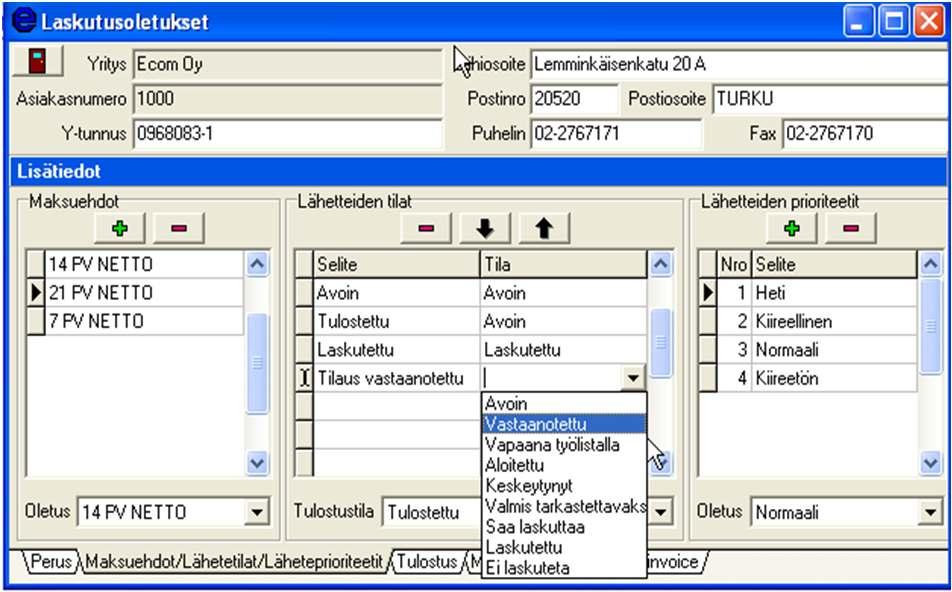Image resolution: width=952 pixels, height=592 pixels.
Task: Choose Vastaanotettu from the dropdown list
Action: tap(564, 424)
